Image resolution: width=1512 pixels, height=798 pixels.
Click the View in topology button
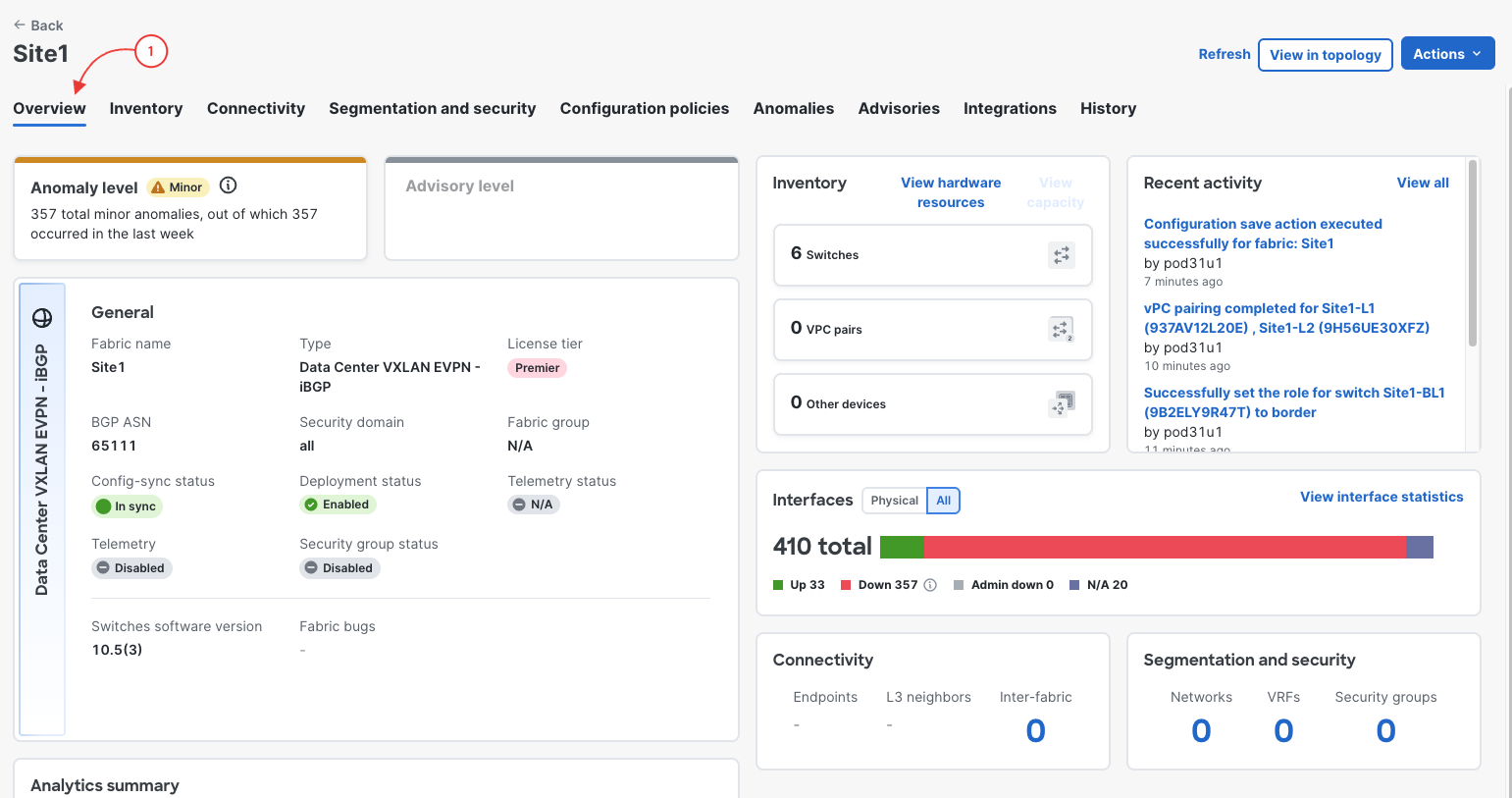click(1326, 55)
